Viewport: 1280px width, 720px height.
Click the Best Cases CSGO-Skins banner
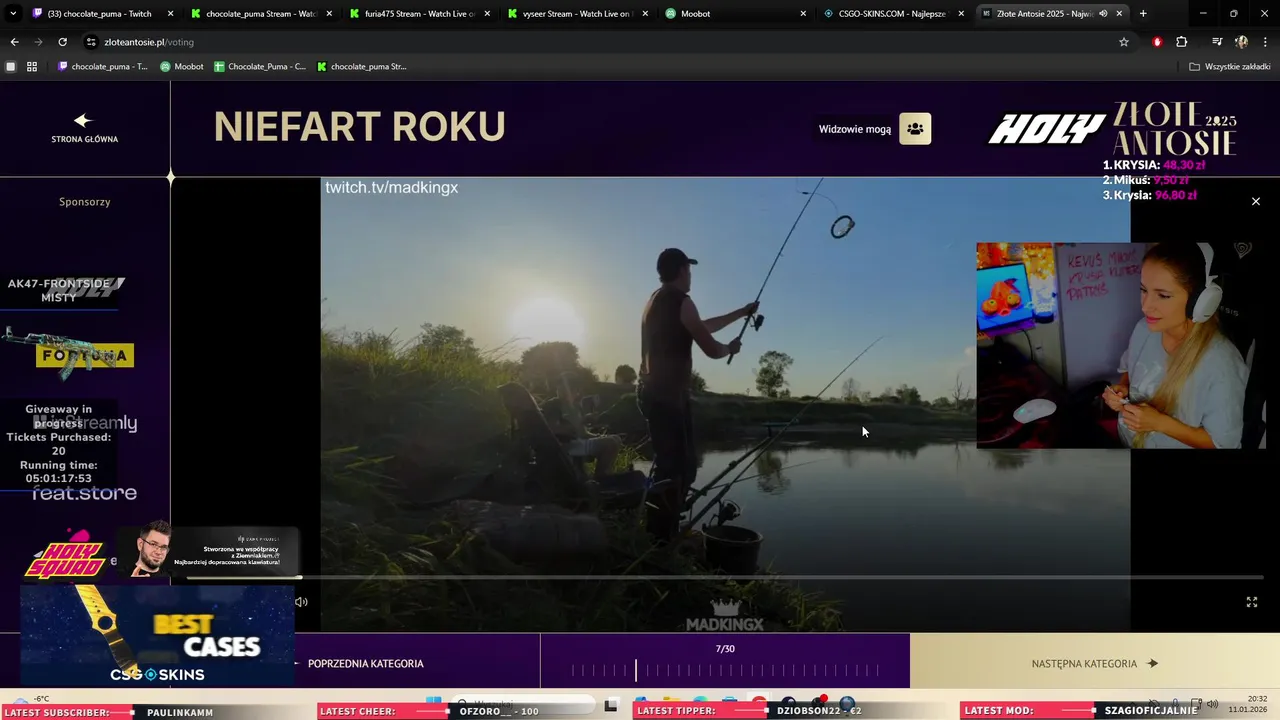158,636
